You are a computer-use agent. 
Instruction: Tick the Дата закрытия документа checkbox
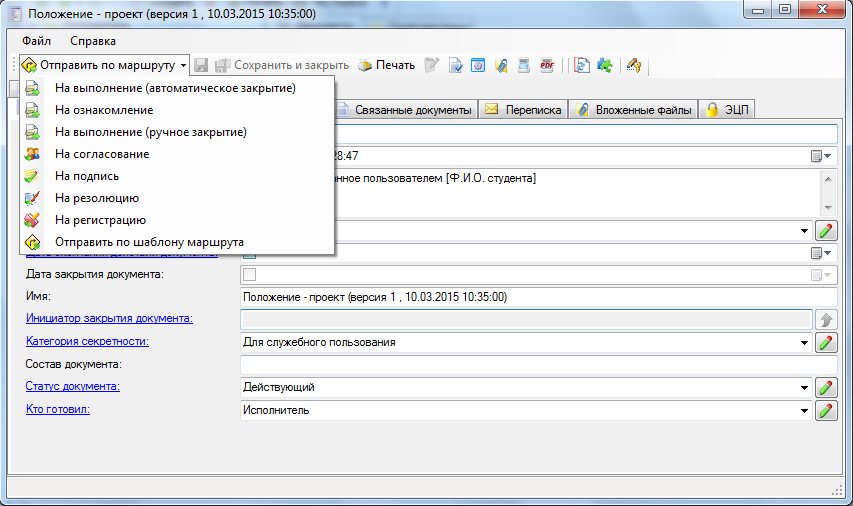pos(250,275)
